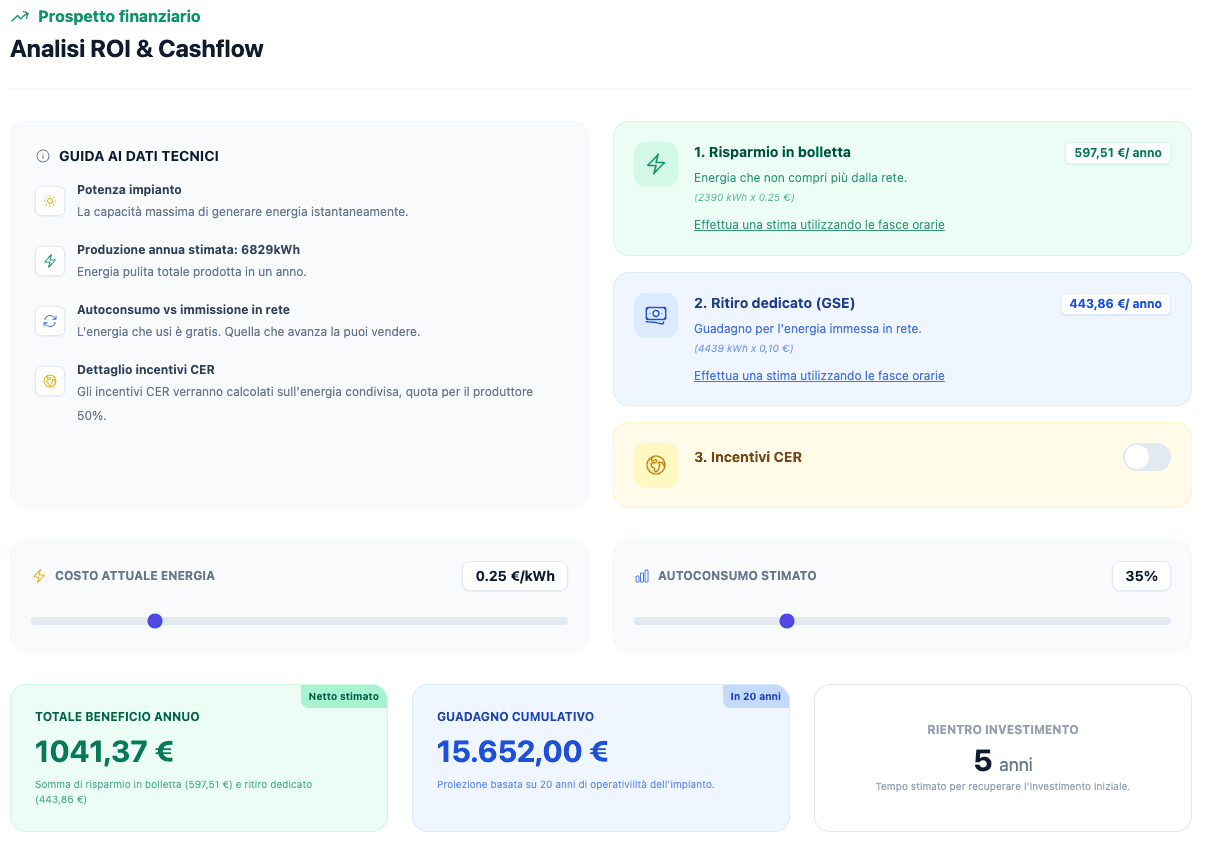
Task: Open fasce orarie estimate link under Ritiro dedicato
Action: pyautogui.click(x=819, y=376)
